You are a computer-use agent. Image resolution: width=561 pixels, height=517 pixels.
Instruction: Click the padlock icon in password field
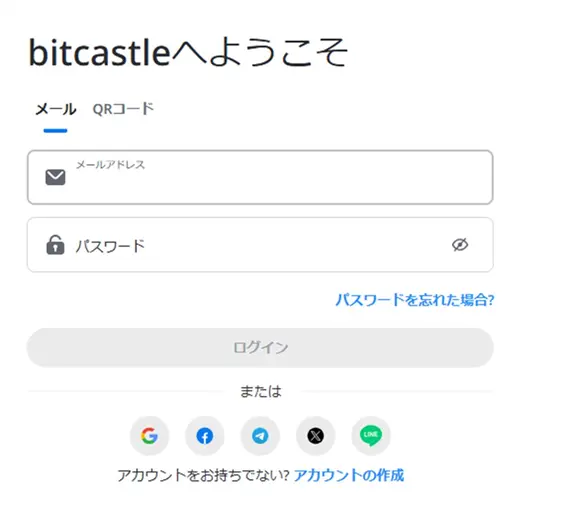pos(55,245)
